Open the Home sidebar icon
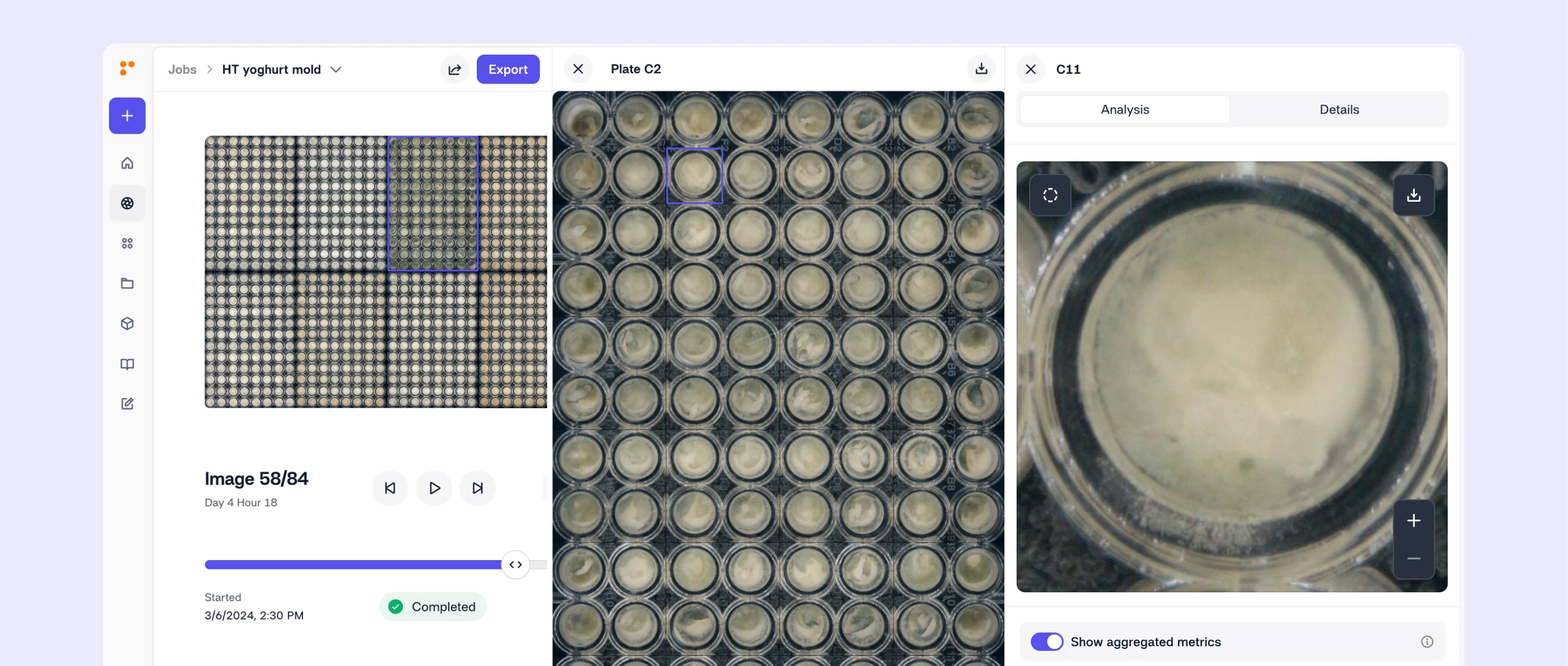 coord(127,163)
